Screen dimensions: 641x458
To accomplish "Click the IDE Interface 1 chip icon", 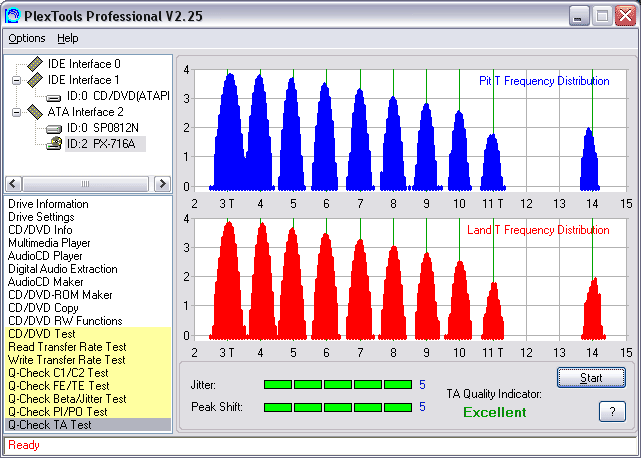I will click(36, 80).
